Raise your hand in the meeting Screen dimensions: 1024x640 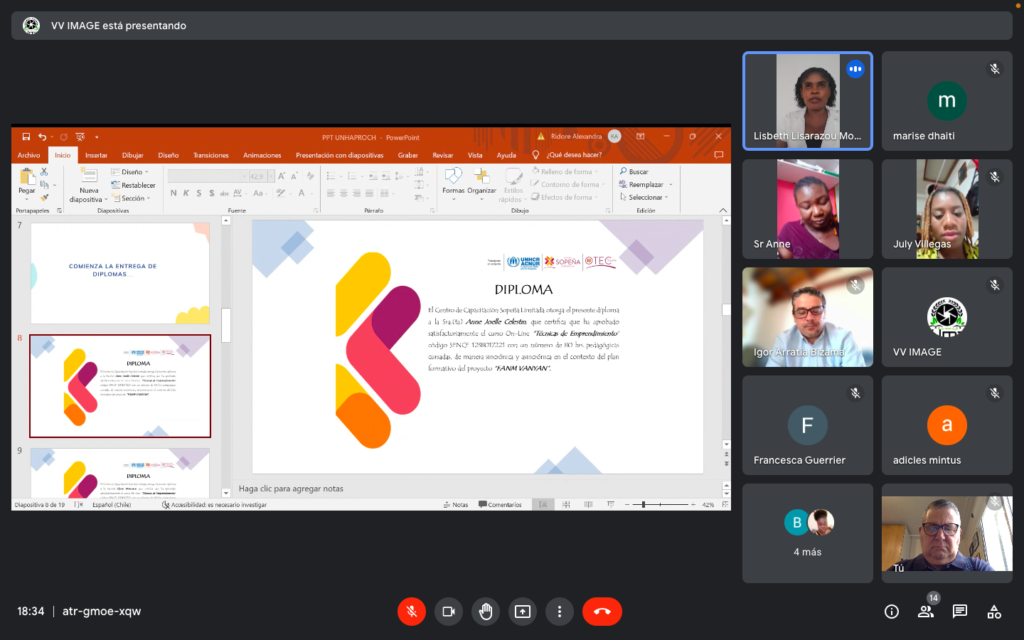pos(485,611)
